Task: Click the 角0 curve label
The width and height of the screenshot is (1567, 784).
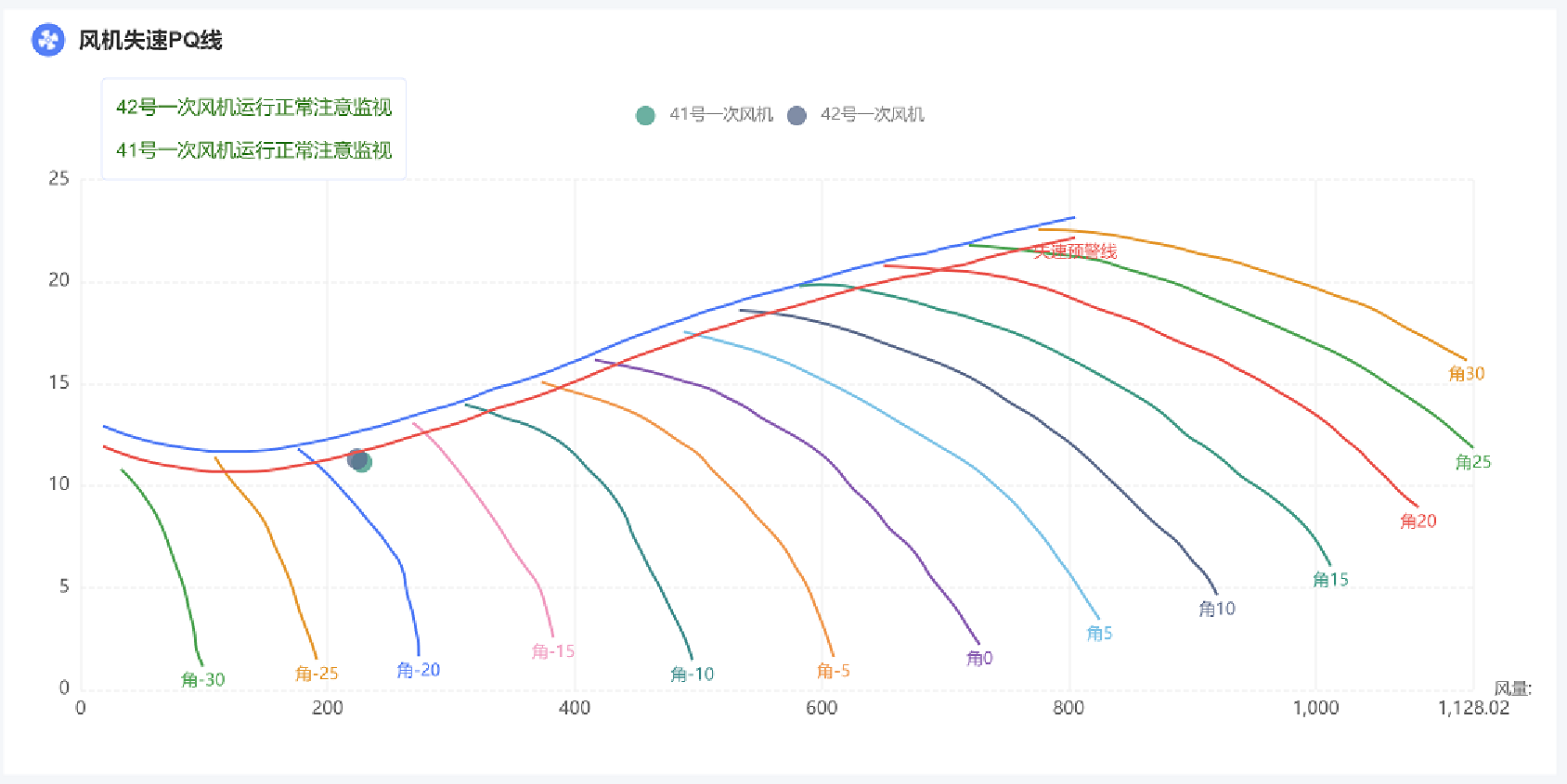Action: tap(979, 658)
